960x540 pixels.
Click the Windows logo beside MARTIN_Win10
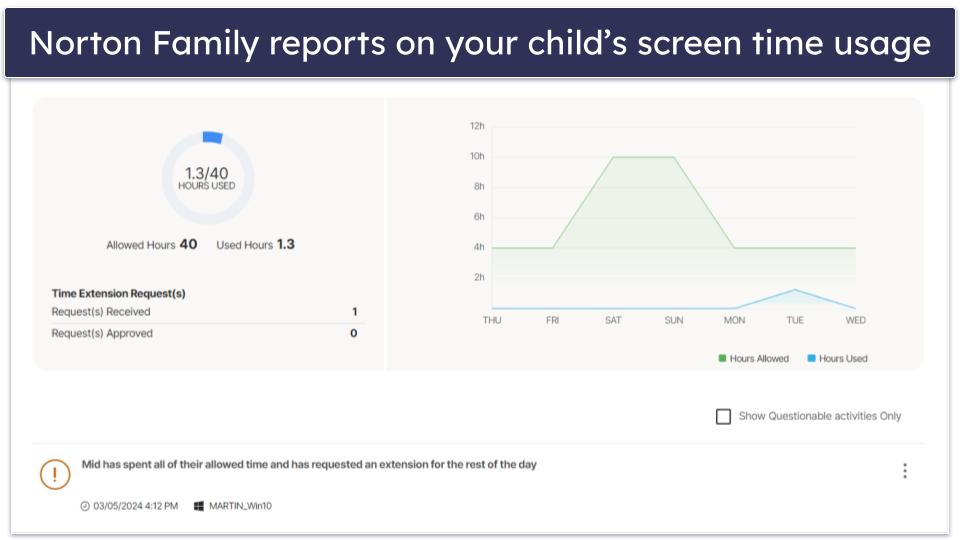198,506
